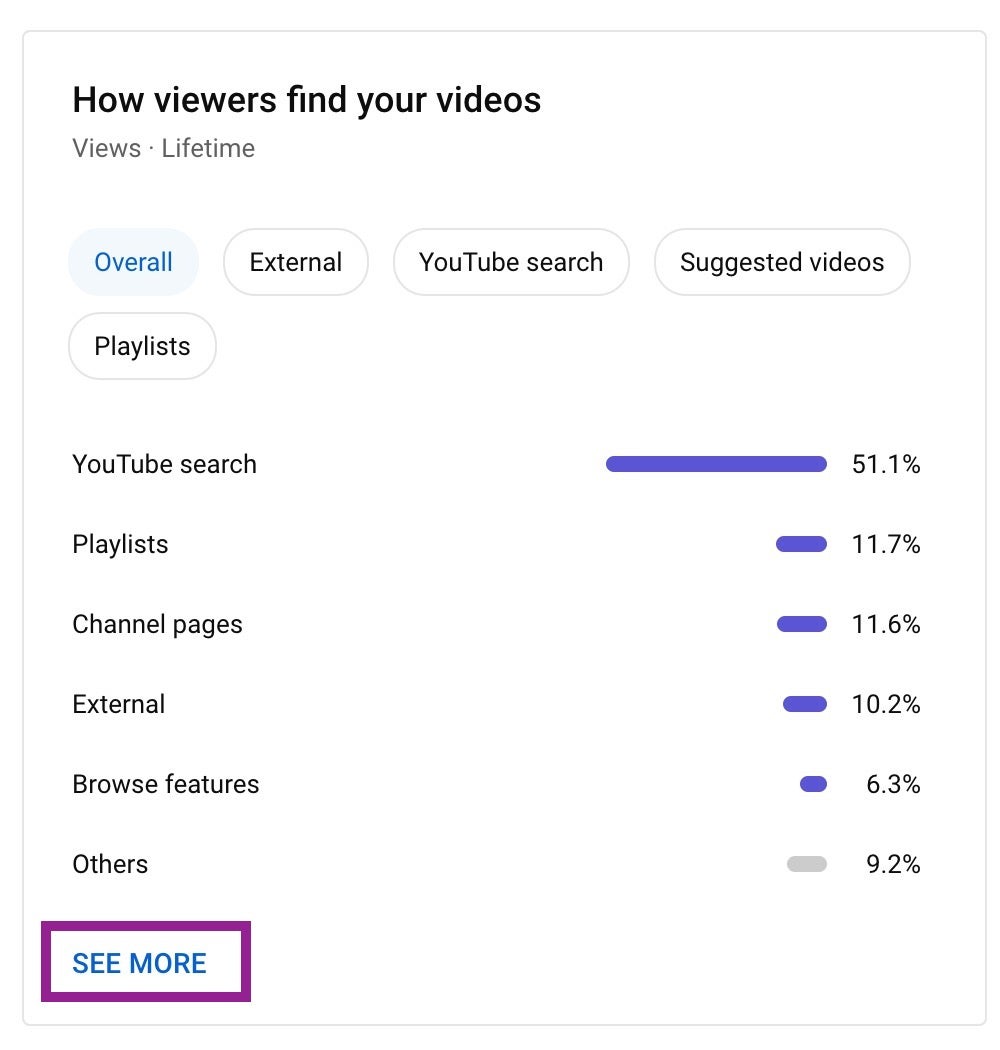Click the SEE MORE link
The width and height of the screenshot is (1000, 1050).
[140, 963]
